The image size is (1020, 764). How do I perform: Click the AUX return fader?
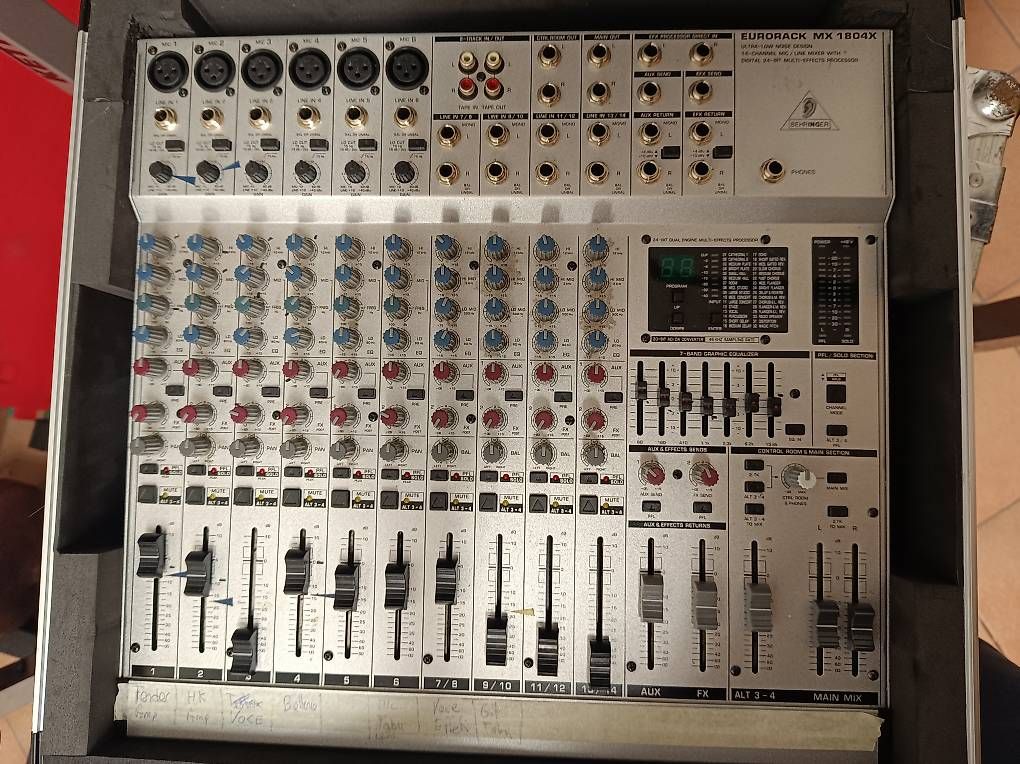click(651, 597)
